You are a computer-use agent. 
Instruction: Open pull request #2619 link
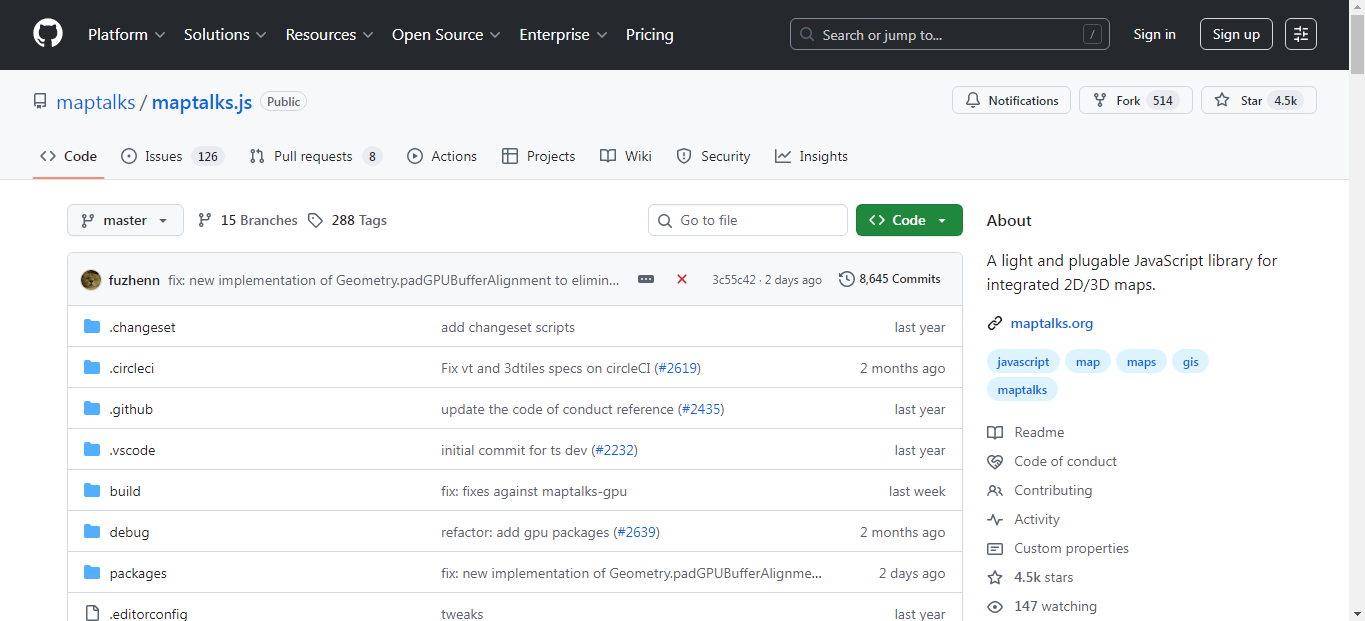pos(678,368)
